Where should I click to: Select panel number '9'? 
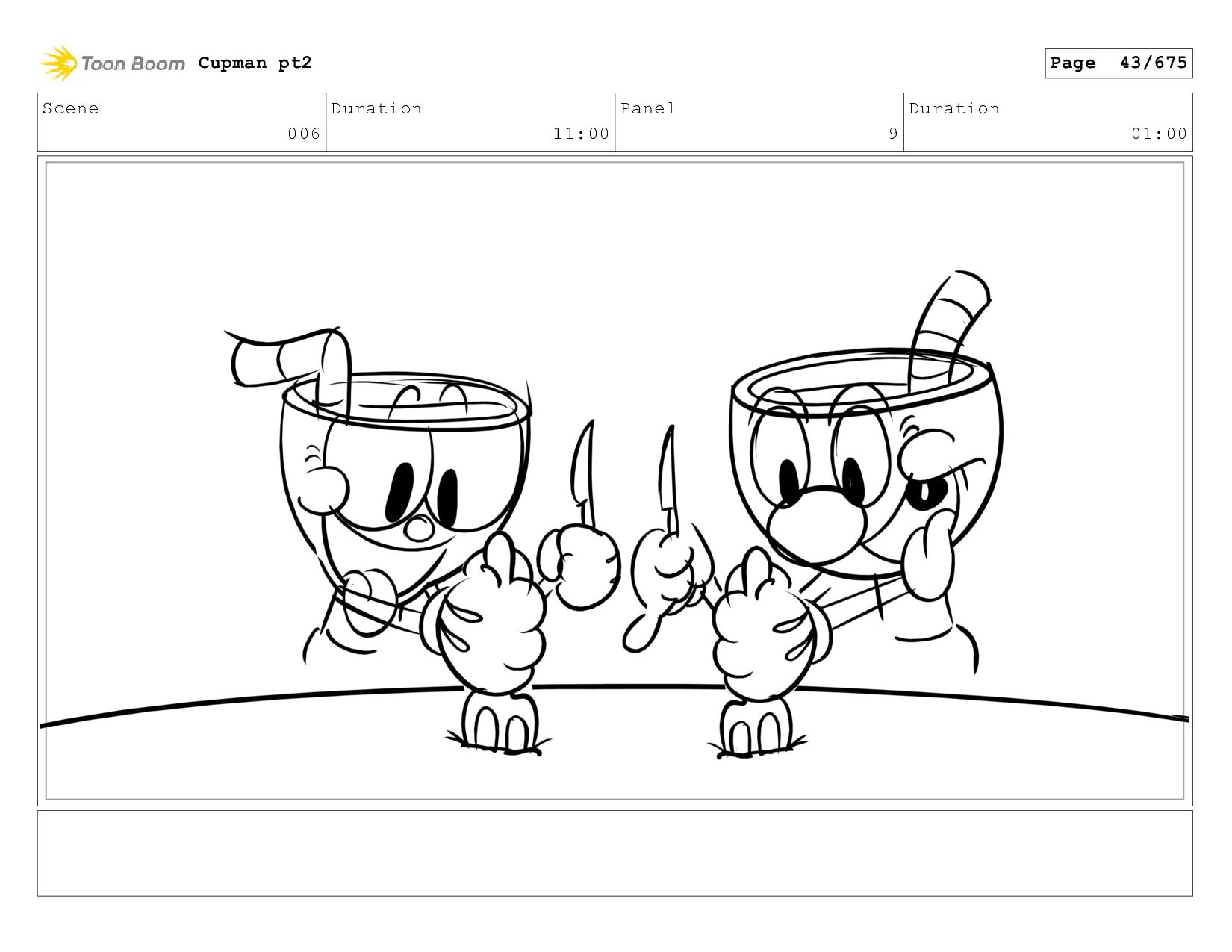pos(893,134)
